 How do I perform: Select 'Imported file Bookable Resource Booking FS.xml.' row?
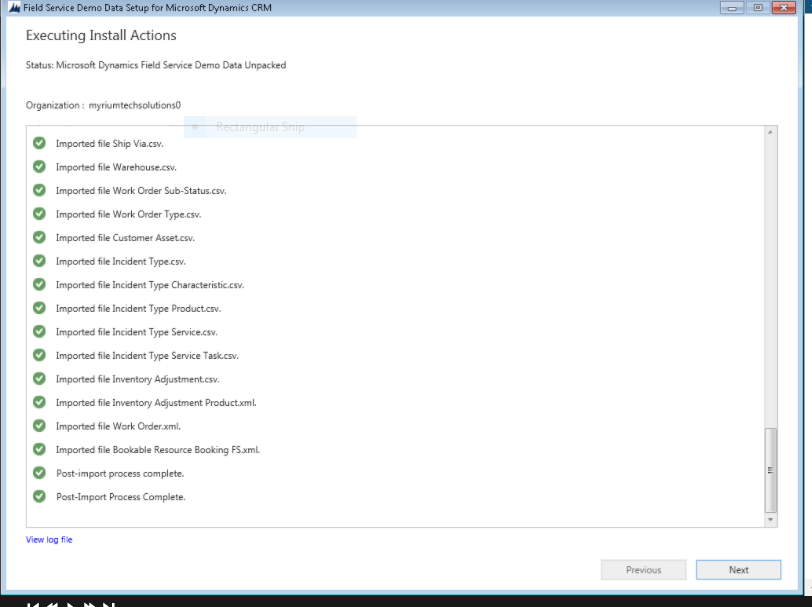click(158, 450)
